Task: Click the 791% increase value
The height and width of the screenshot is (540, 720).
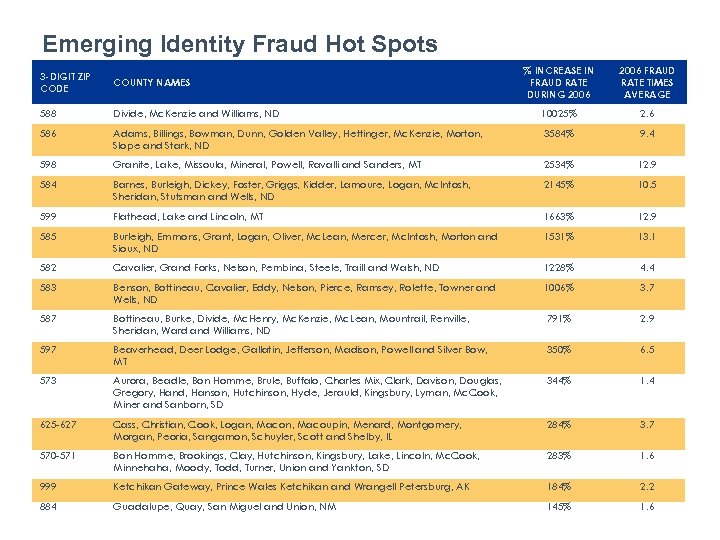Action: (x=559, y=318)
